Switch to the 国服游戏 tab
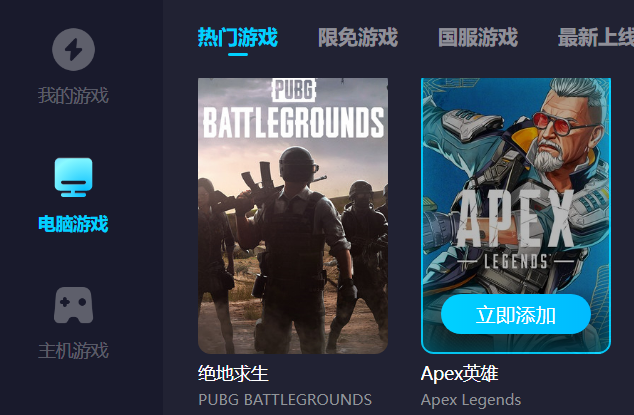The height and width of the screenshot is (415, 634). 478,38
